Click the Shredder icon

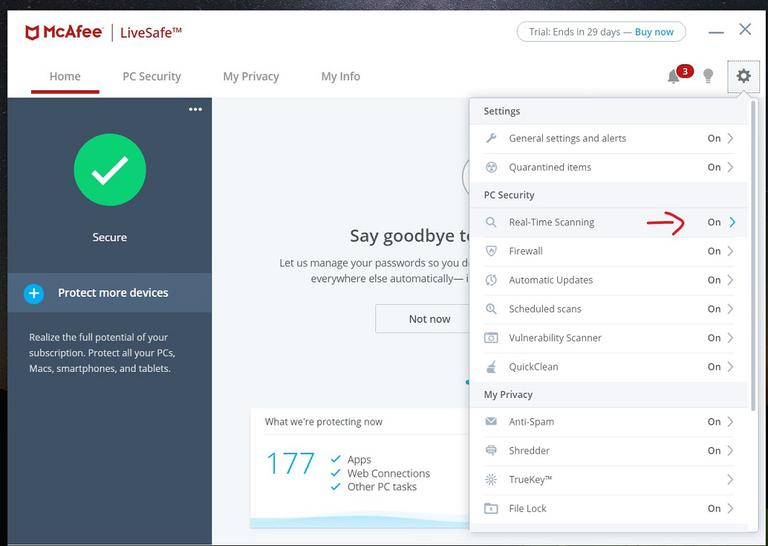tap(491, 451)
